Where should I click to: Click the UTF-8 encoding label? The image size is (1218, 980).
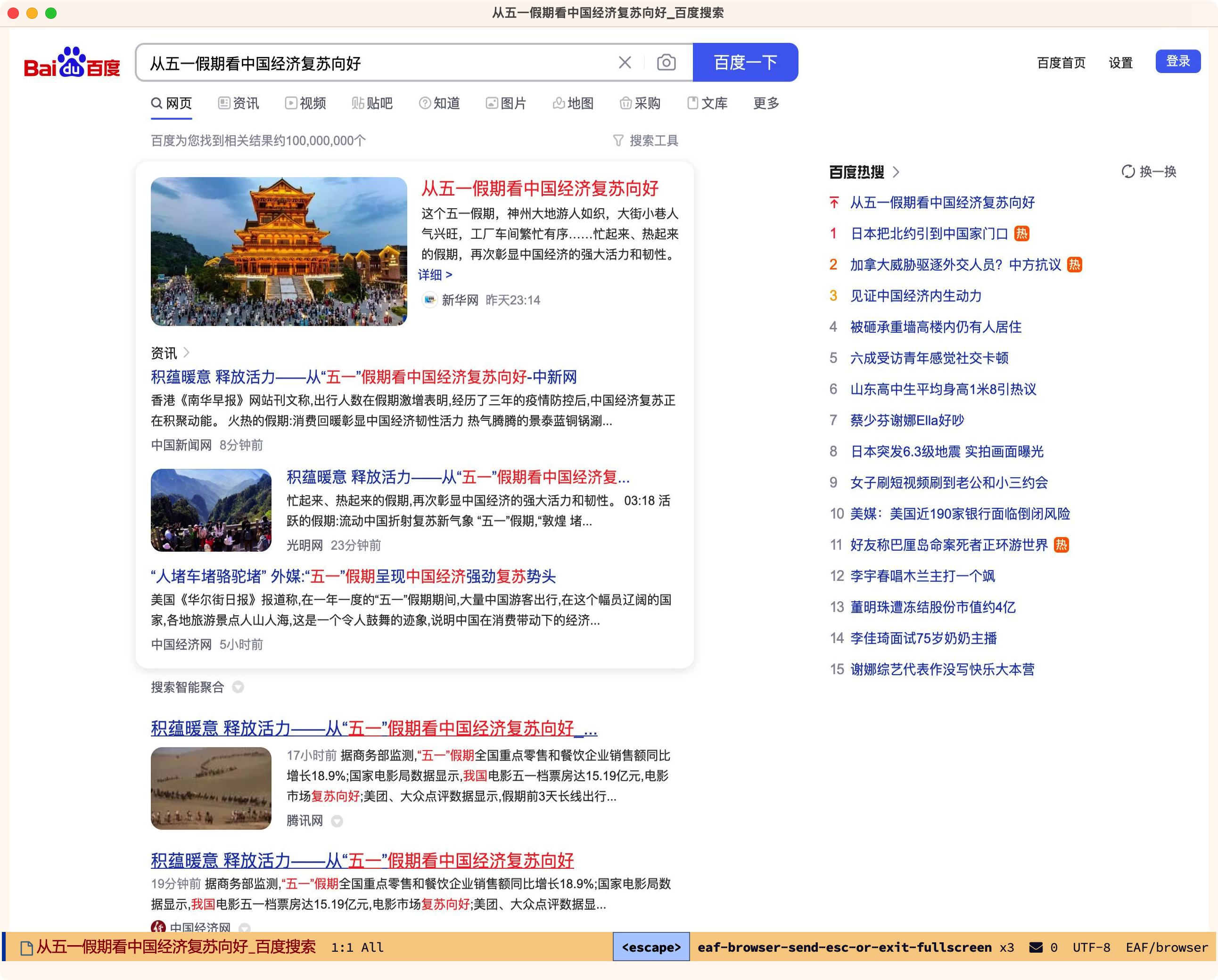click(1092, 947)
